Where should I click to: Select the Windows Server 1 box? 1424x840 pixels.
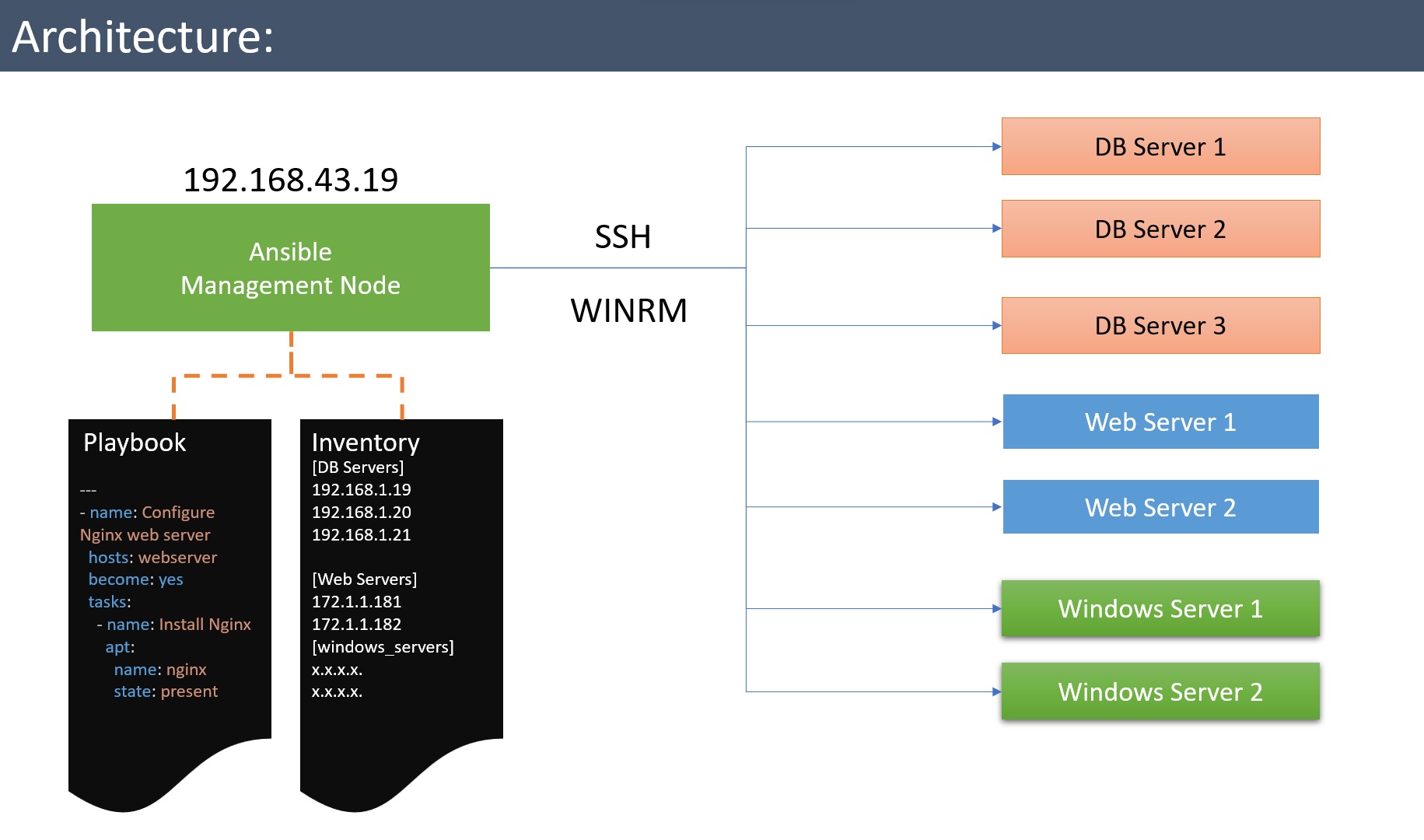click(x=1160, y=608)
